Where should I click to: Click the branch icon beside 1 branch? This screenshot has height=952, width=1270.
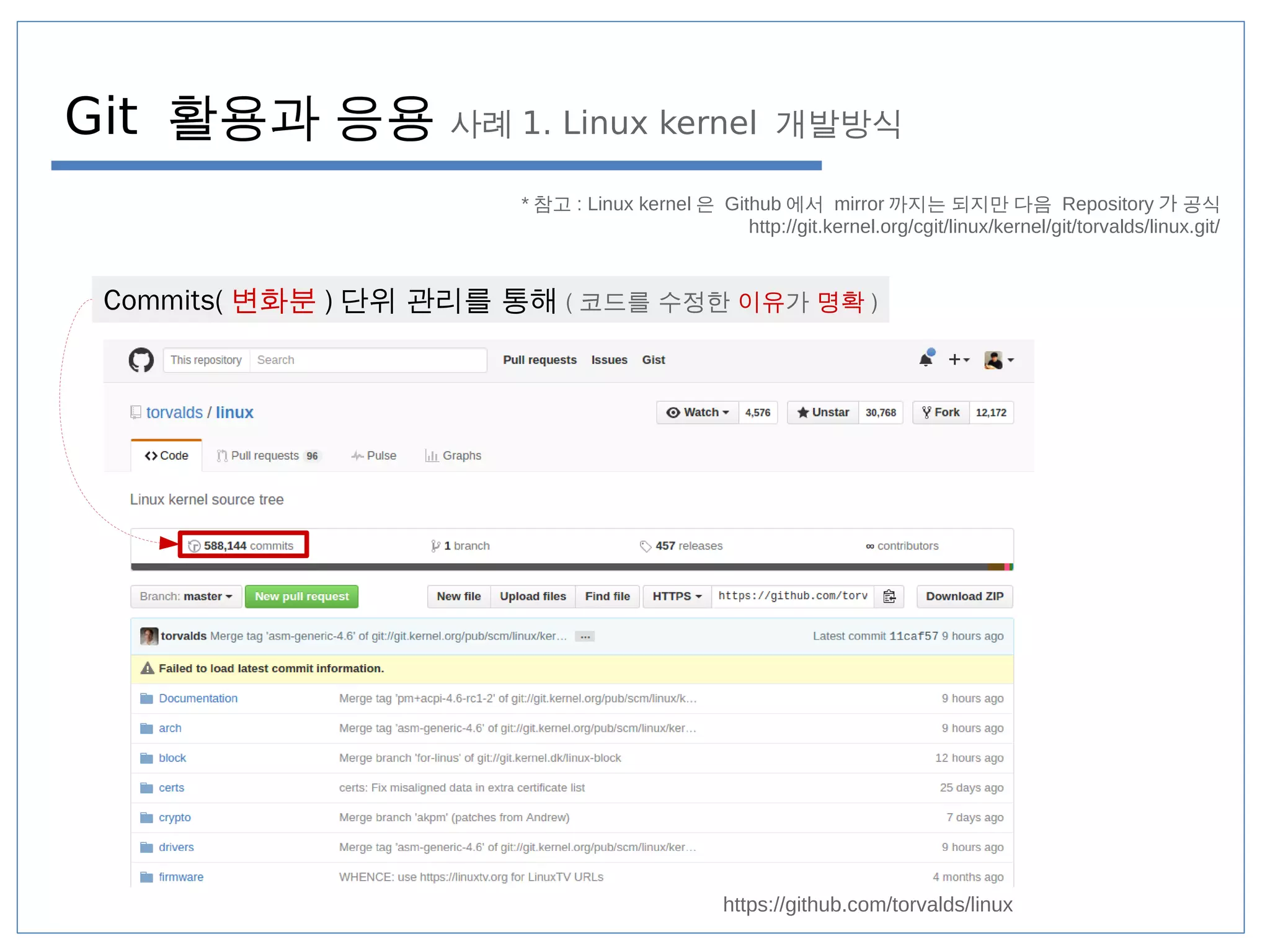click(435, 546)
